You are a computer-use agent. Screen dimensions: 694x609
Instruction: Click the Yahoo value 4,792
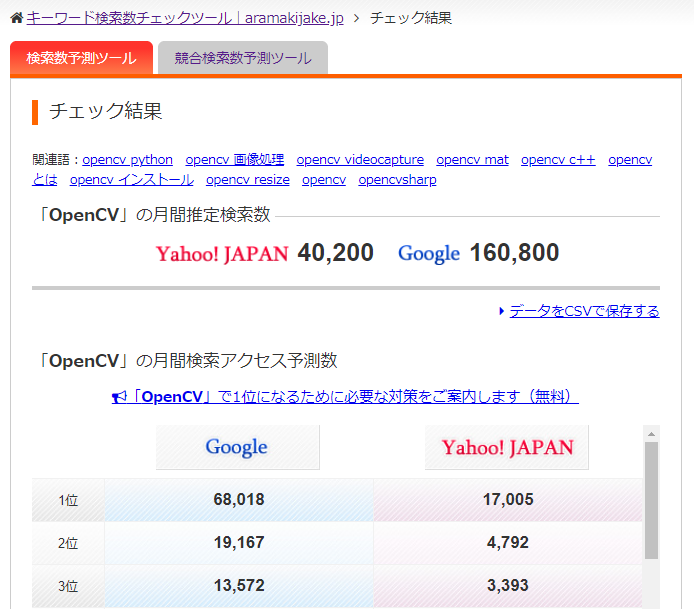(508, 543)
